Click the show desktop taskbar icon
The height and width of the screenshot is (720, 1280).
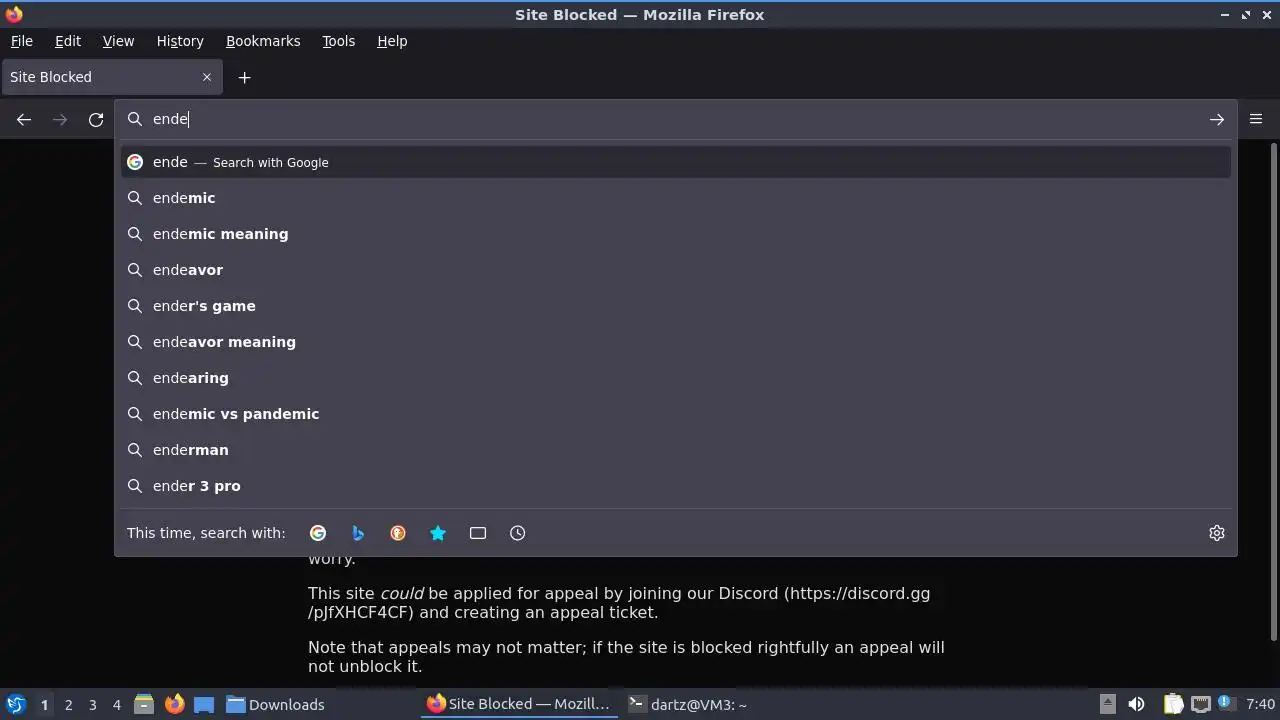(204, 704)
